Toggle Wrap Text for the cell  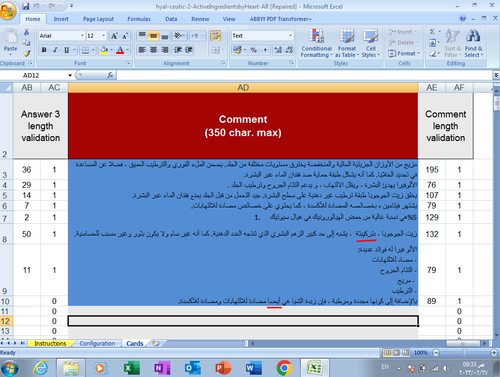pos(216,36)
